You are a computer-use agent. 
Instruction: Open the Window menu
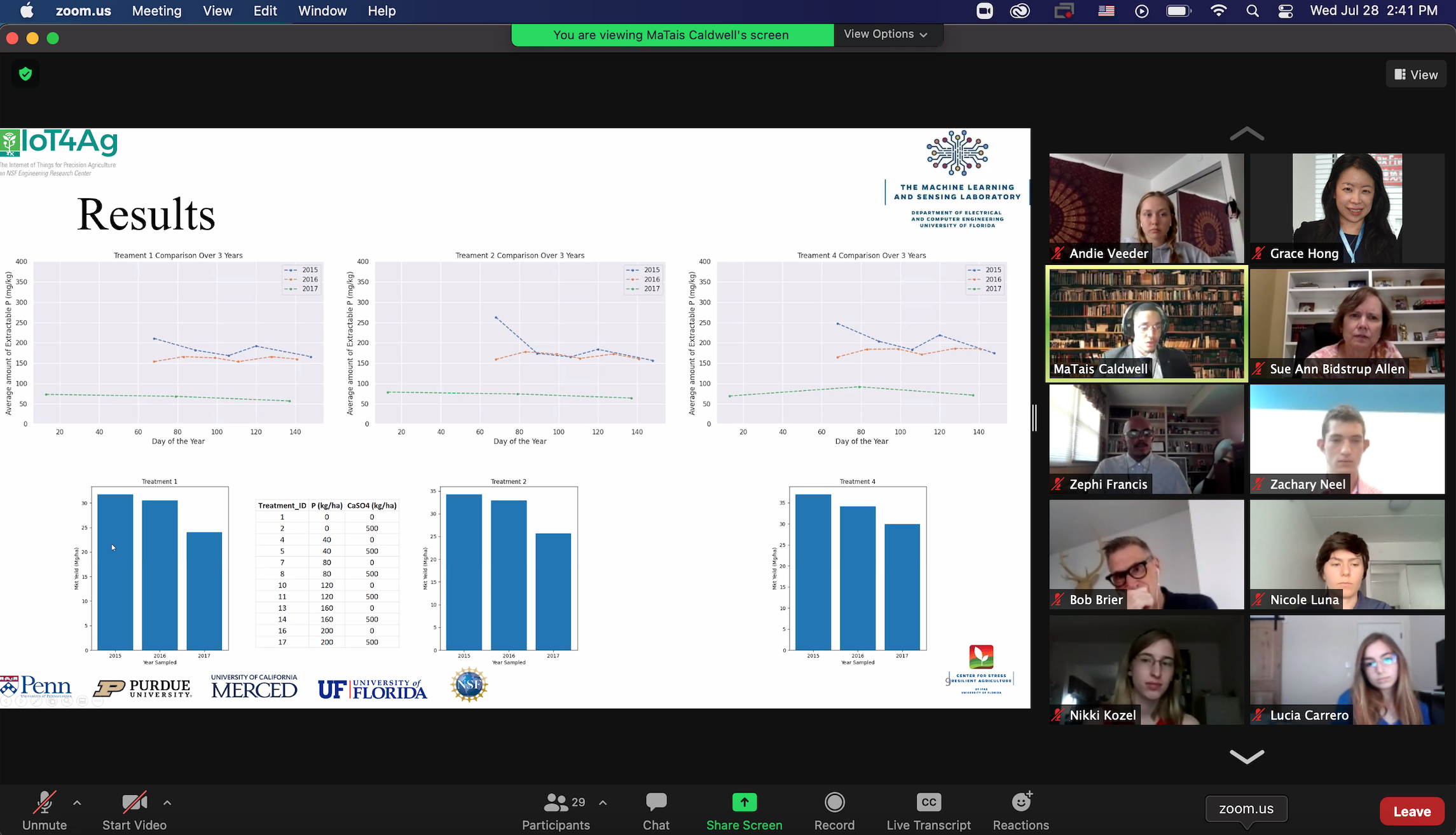[x=322, y=11]
